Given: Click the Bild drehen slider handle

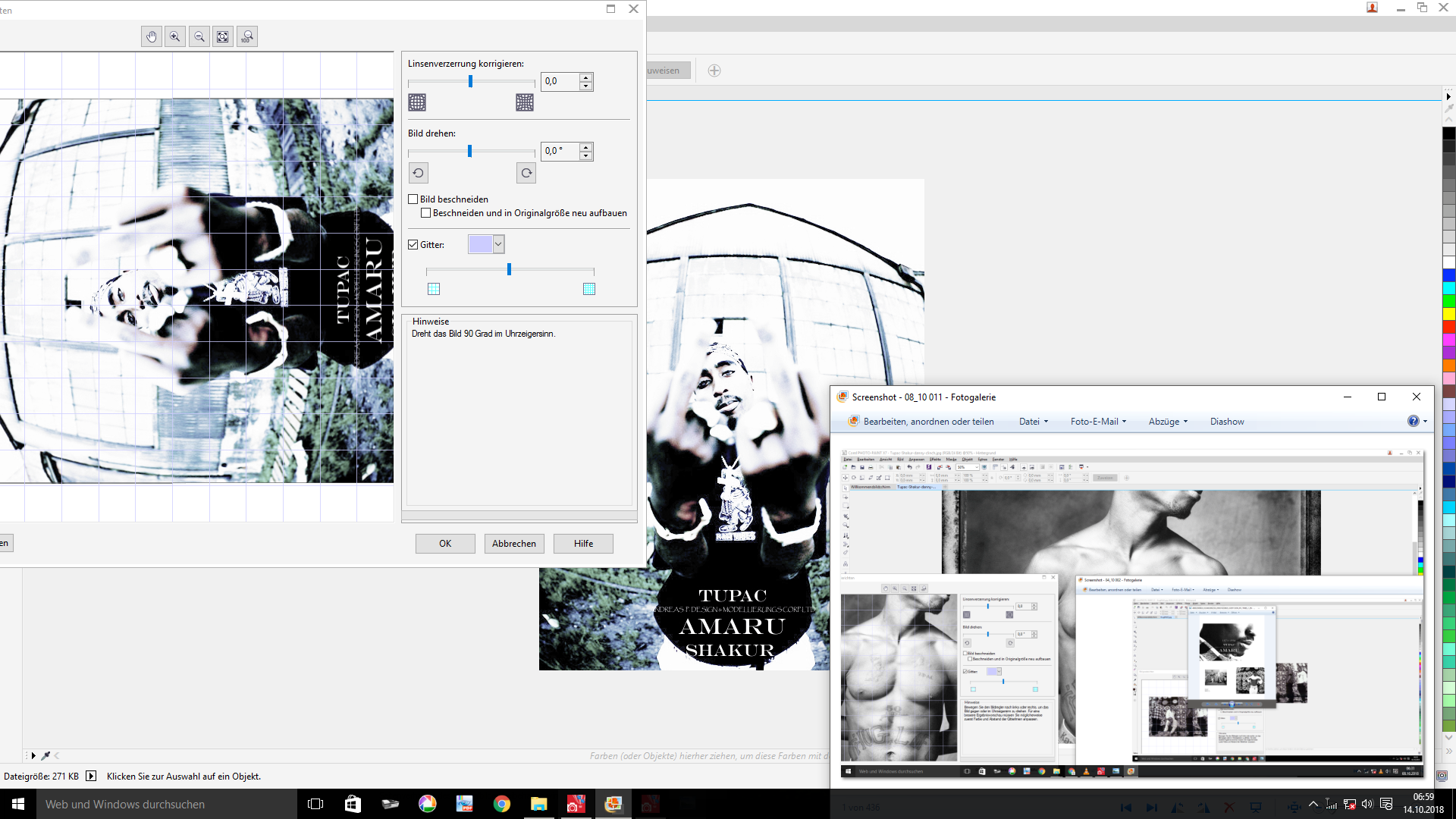Looking at the screenshot, I should tap(469, 152).
